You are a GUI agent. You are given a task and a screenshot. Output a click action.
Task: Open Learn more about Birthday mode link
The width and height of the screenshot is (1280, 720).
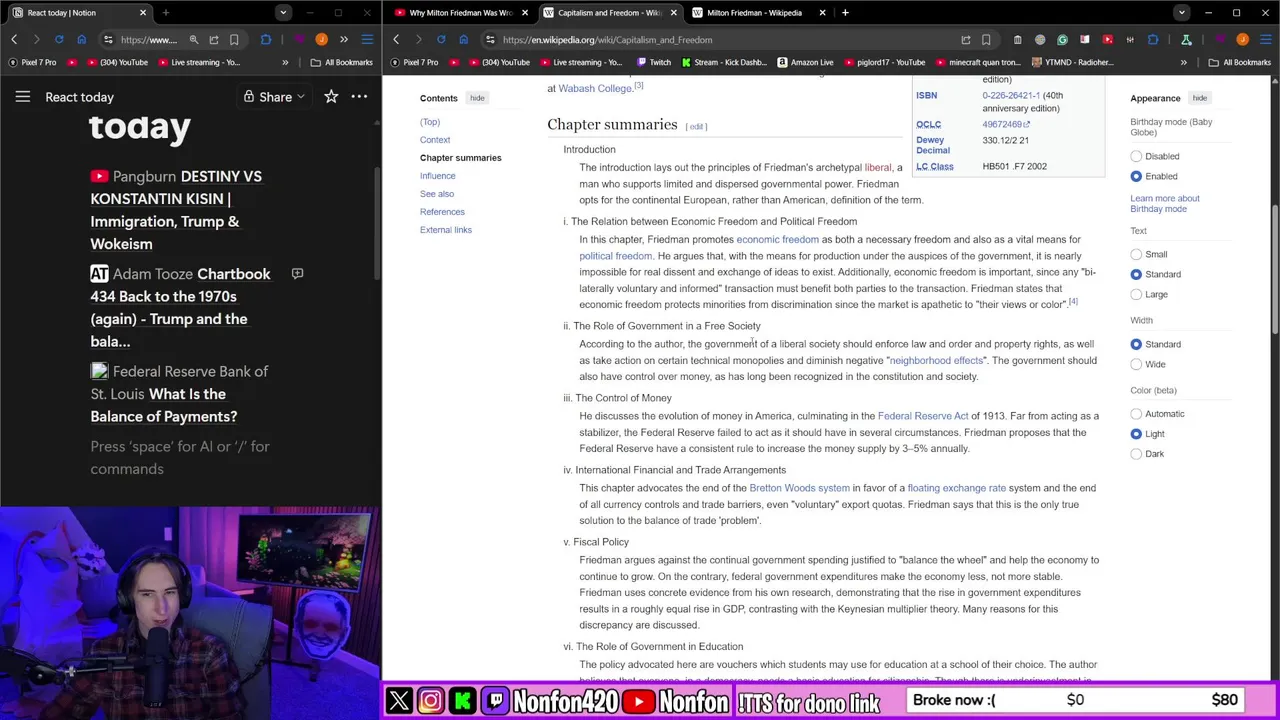coord(1164,204)
